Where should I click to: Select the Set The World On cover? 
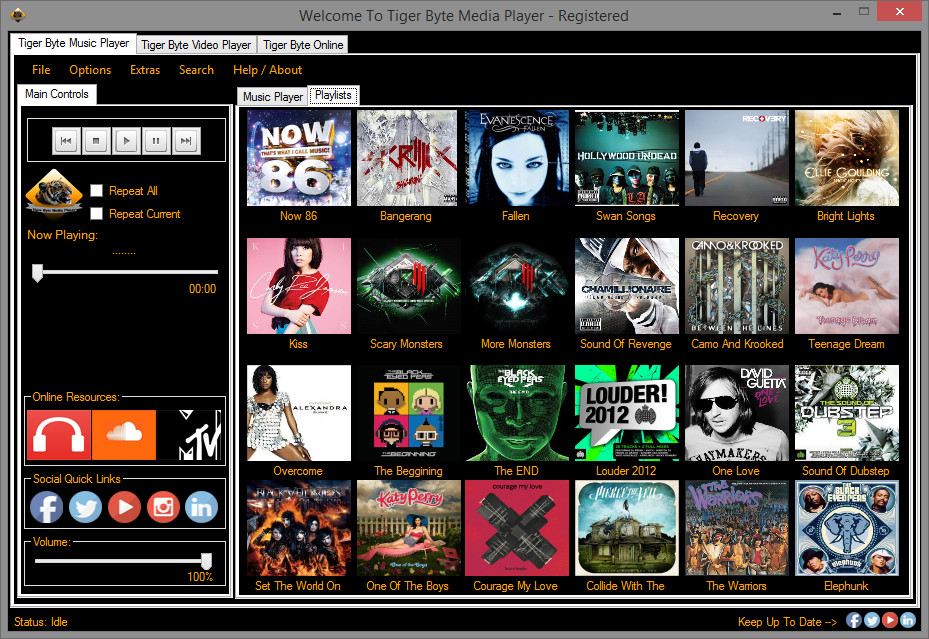[x=299, y=528]
